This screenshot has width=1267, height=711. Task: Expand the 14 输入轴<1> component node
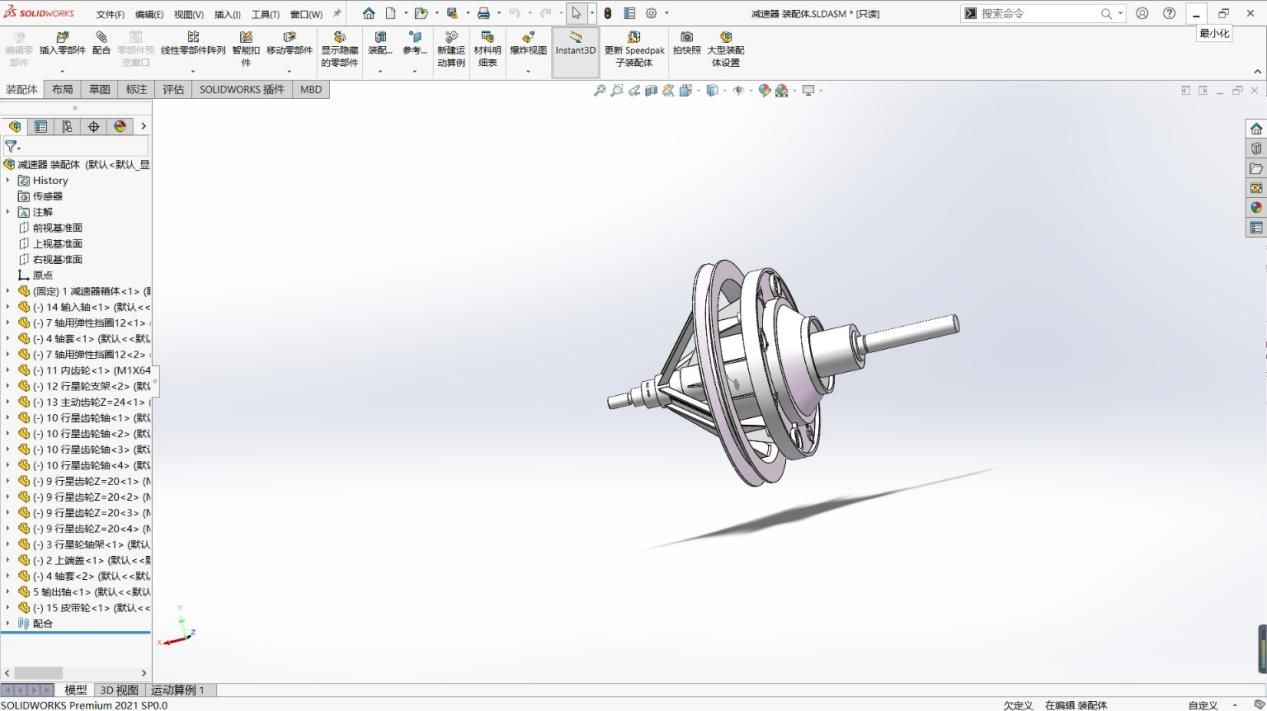click(x=8, y=307)
